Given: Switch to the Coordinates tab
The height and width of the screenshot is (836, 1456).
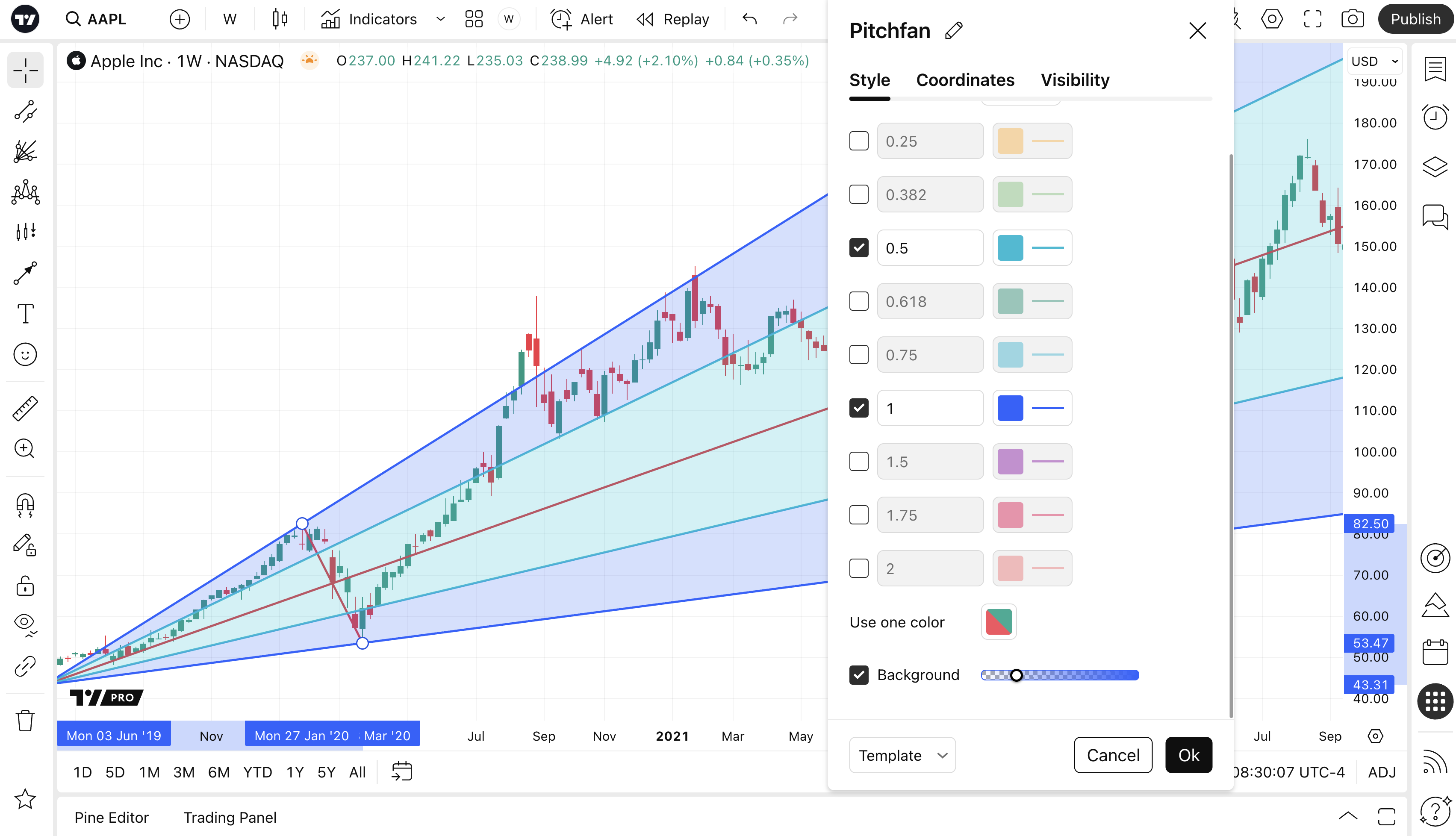Looking at the screenshot, I should click(965, 80).
